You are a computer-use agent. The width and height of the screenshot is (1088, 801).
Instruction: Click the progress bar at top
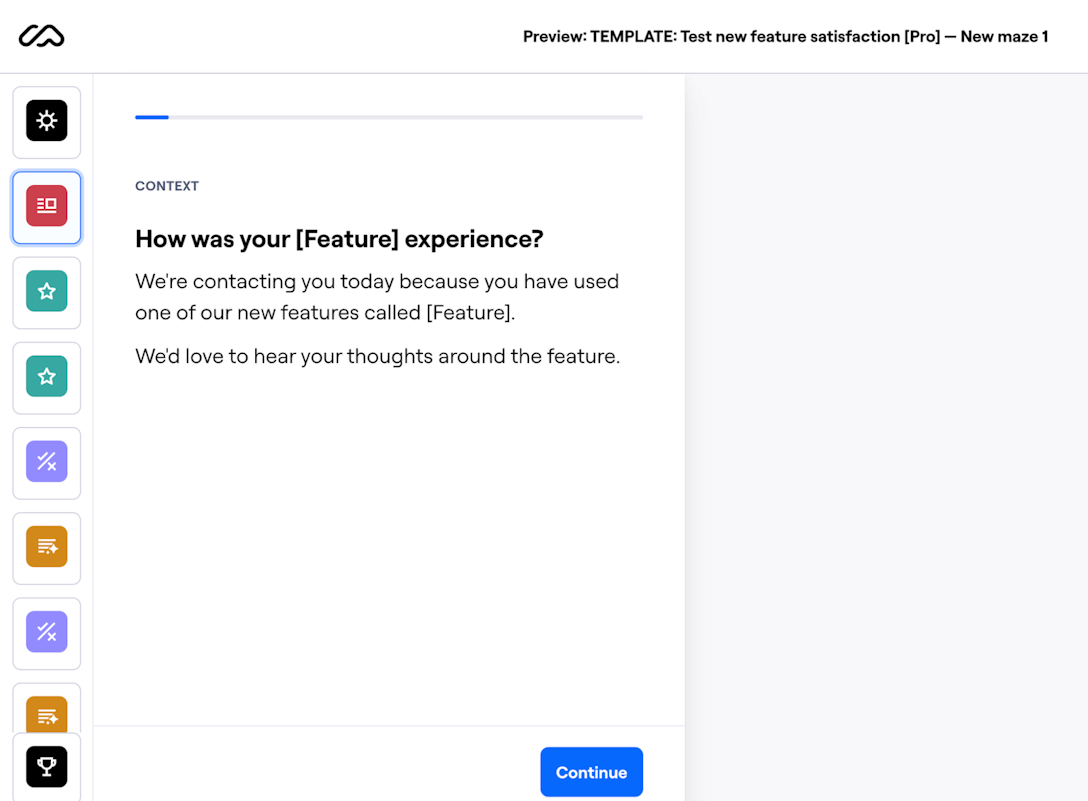[x=388, y=117]
